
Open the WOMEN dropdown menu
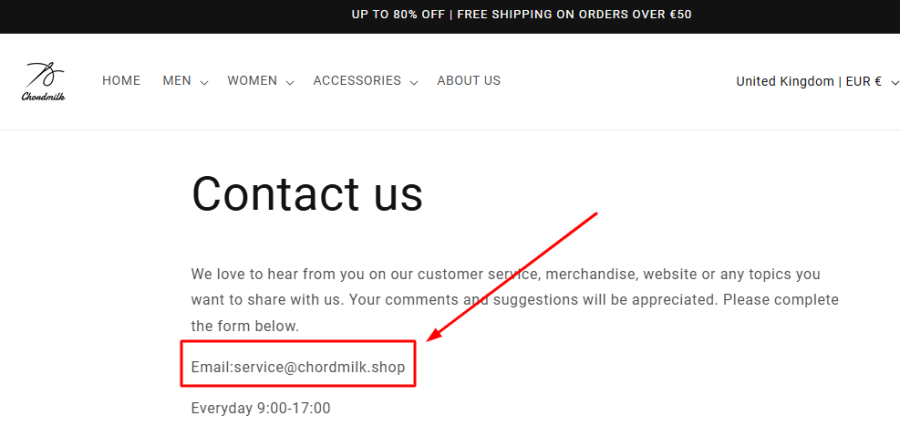tap(252, 81)
